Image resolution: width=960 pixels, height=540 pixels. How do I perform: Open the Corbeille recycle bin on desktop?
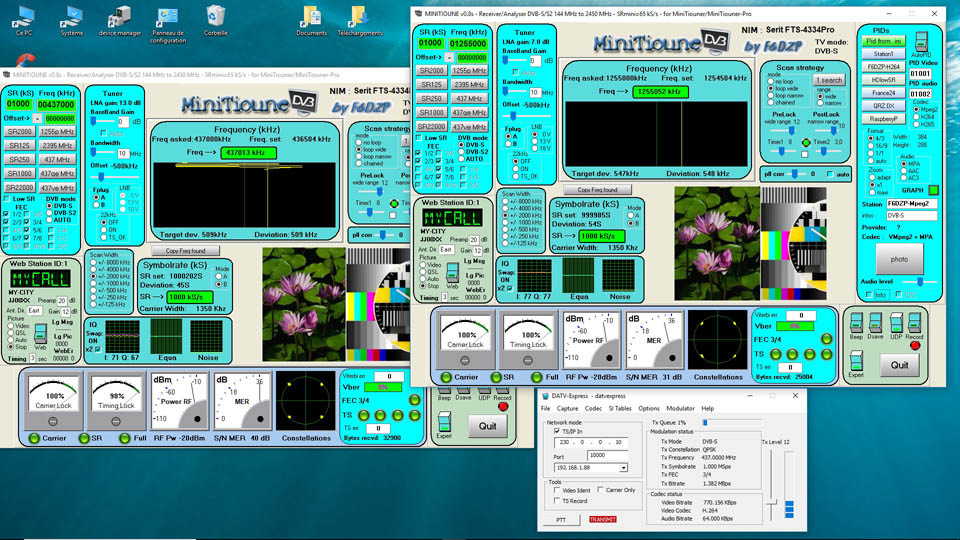pyautogui.click(x=216, y=16)
